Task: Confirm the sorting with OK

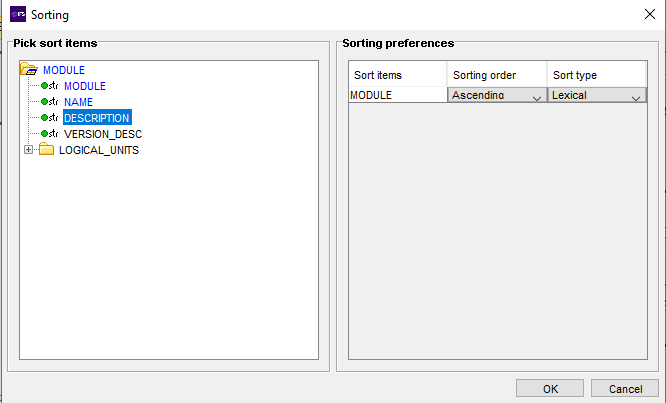Action: pyautogui.click(x=550, y=389)
